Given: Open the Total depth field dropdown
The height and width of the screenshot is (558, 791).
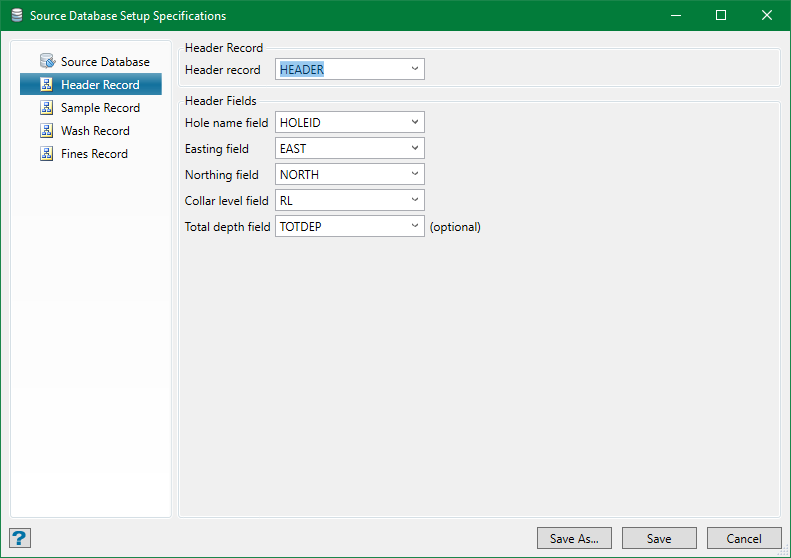Looking at the screenshot, I should [414, 227].
